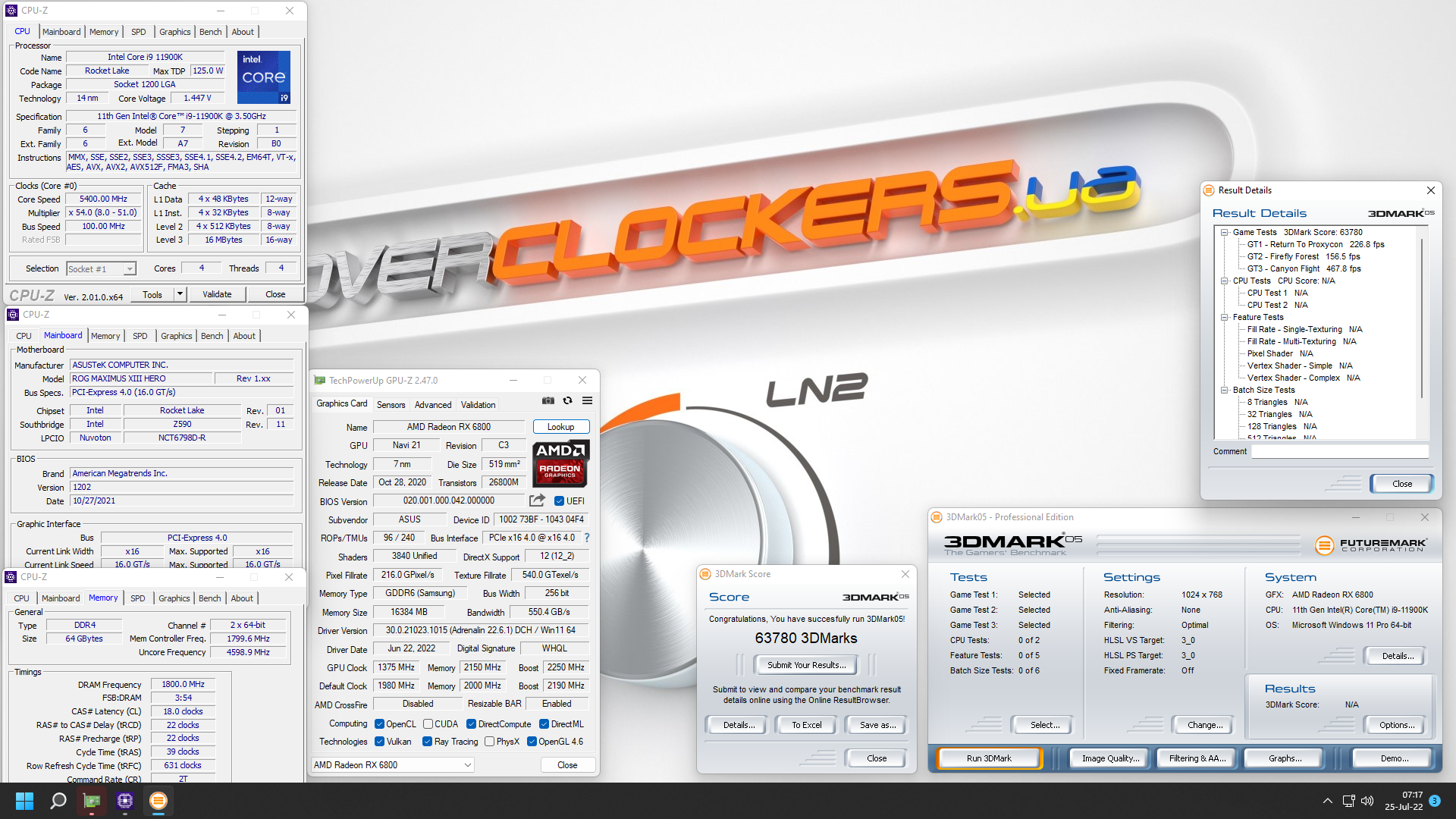Toggle Ray Tracing checkbox
1456x819 pixels.
[427, 742]
